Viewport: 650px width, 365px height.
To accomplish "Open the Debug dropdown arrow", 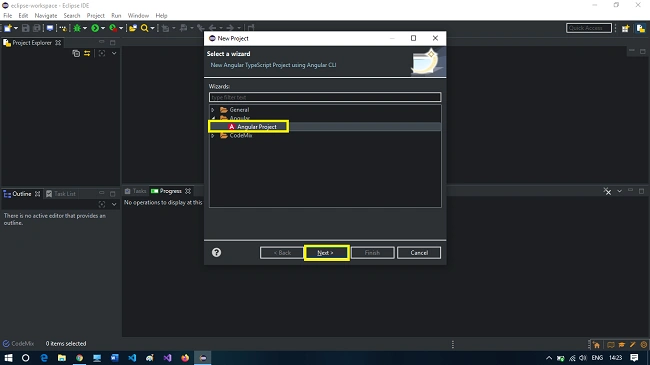I will [85, 28].
